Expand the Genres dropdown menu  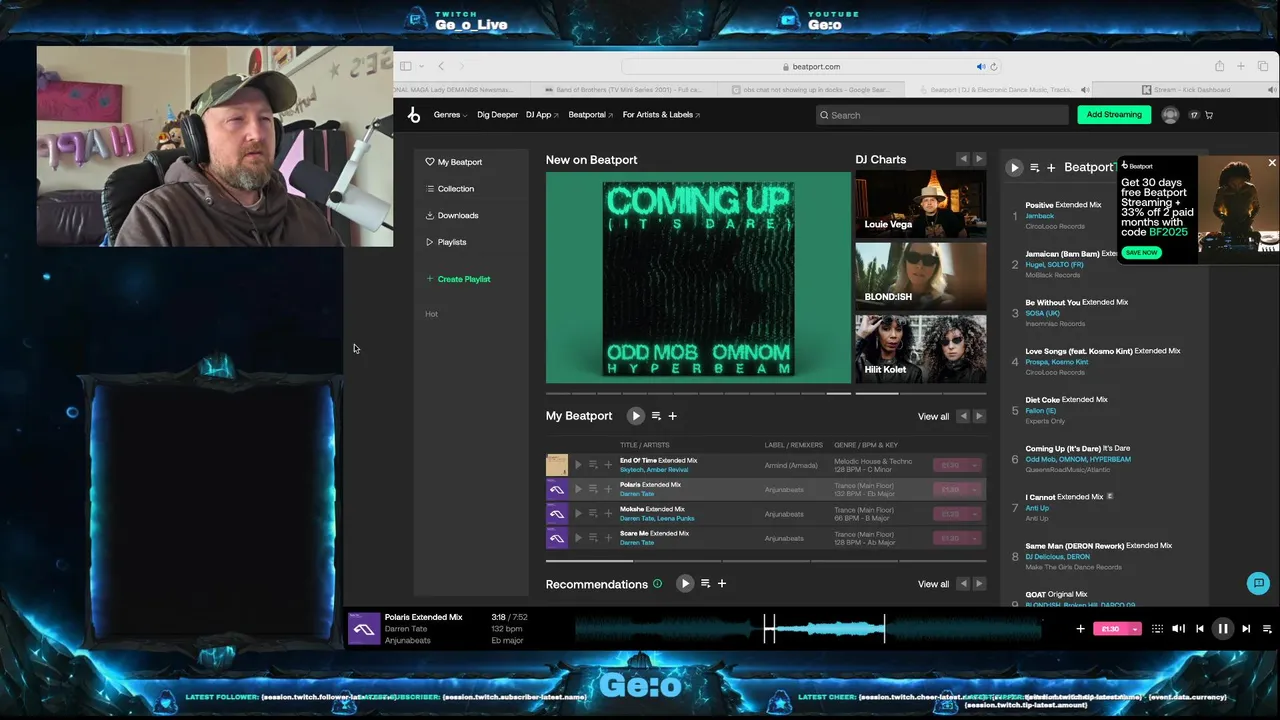point(450,115)
